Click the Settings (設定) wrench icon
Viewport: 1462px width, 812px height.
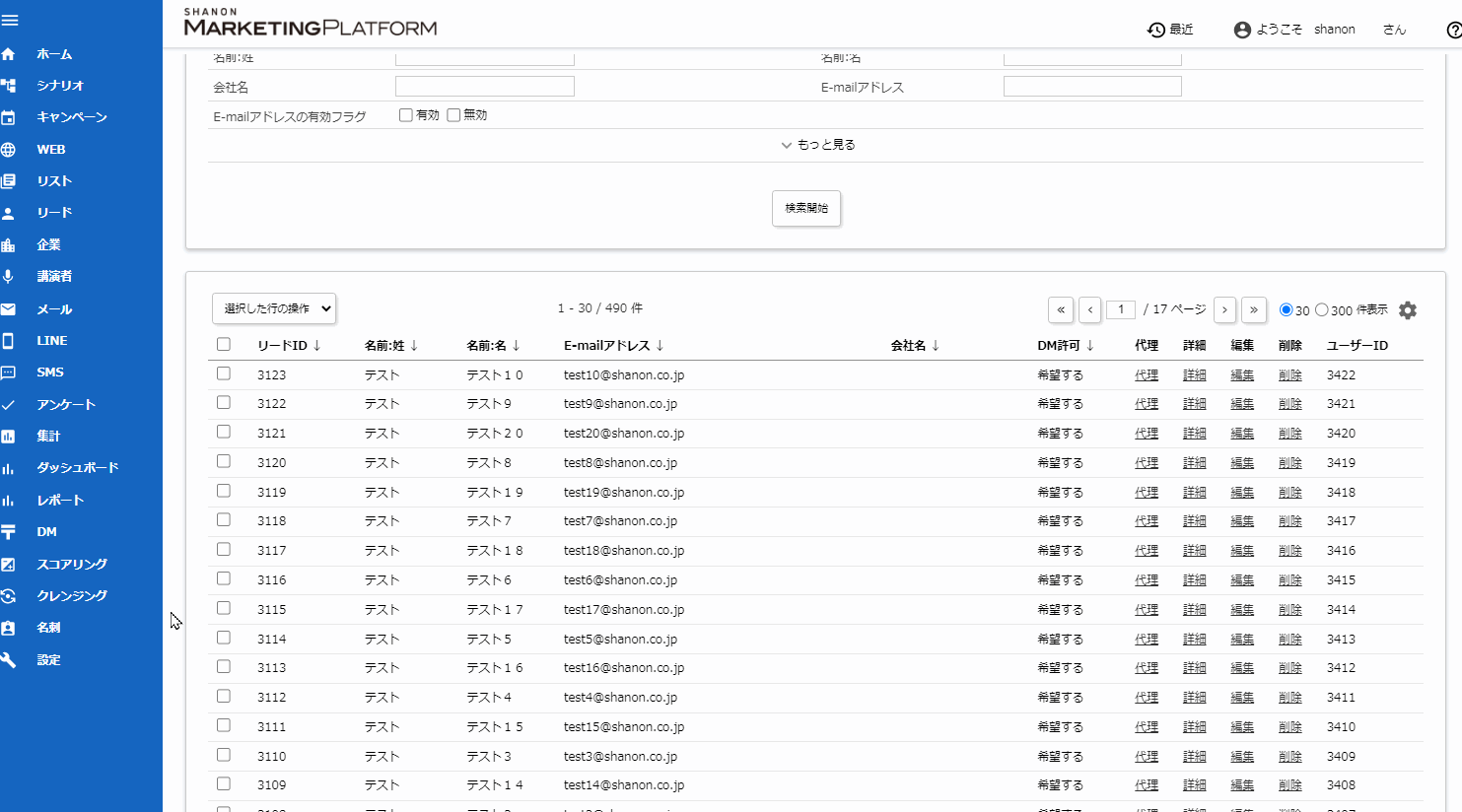8,660
